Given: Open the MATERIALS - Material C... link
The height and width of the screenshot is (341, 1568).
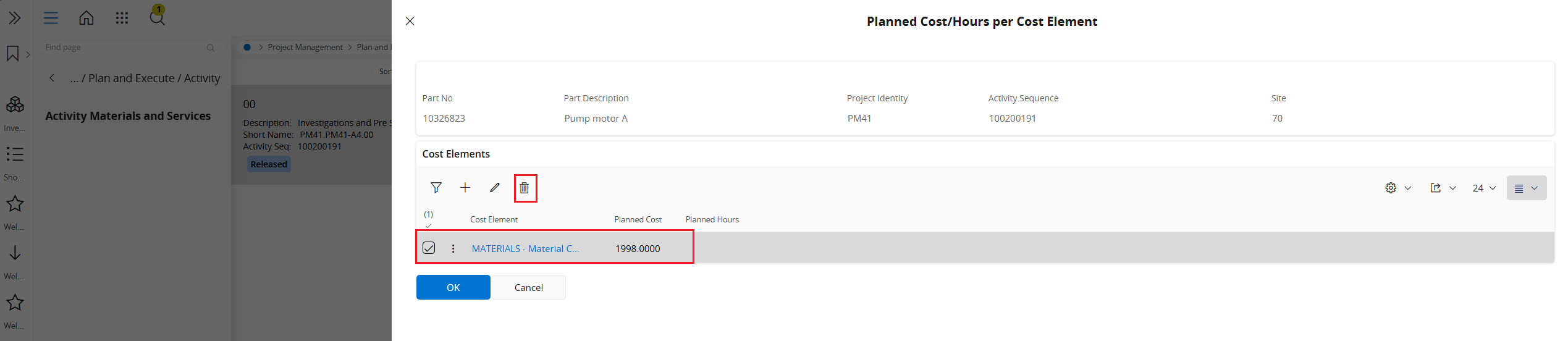Looking at the screenshot, I should (525, 248).
